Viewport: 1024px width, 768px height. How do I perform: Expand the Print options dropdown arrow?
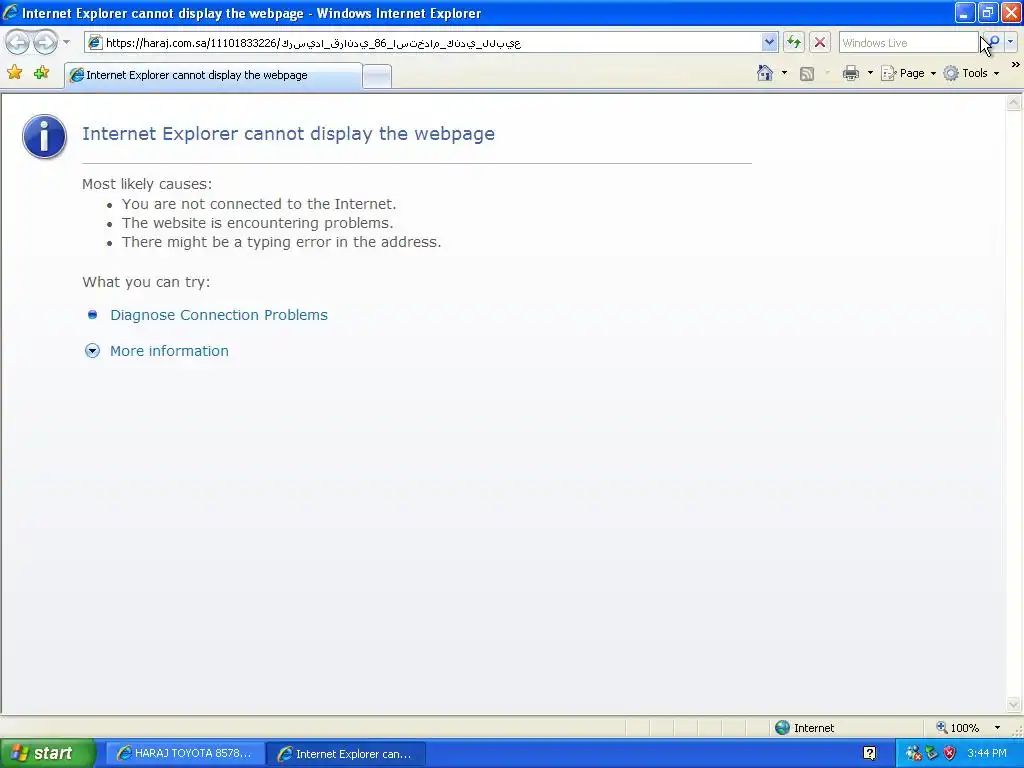870,73
